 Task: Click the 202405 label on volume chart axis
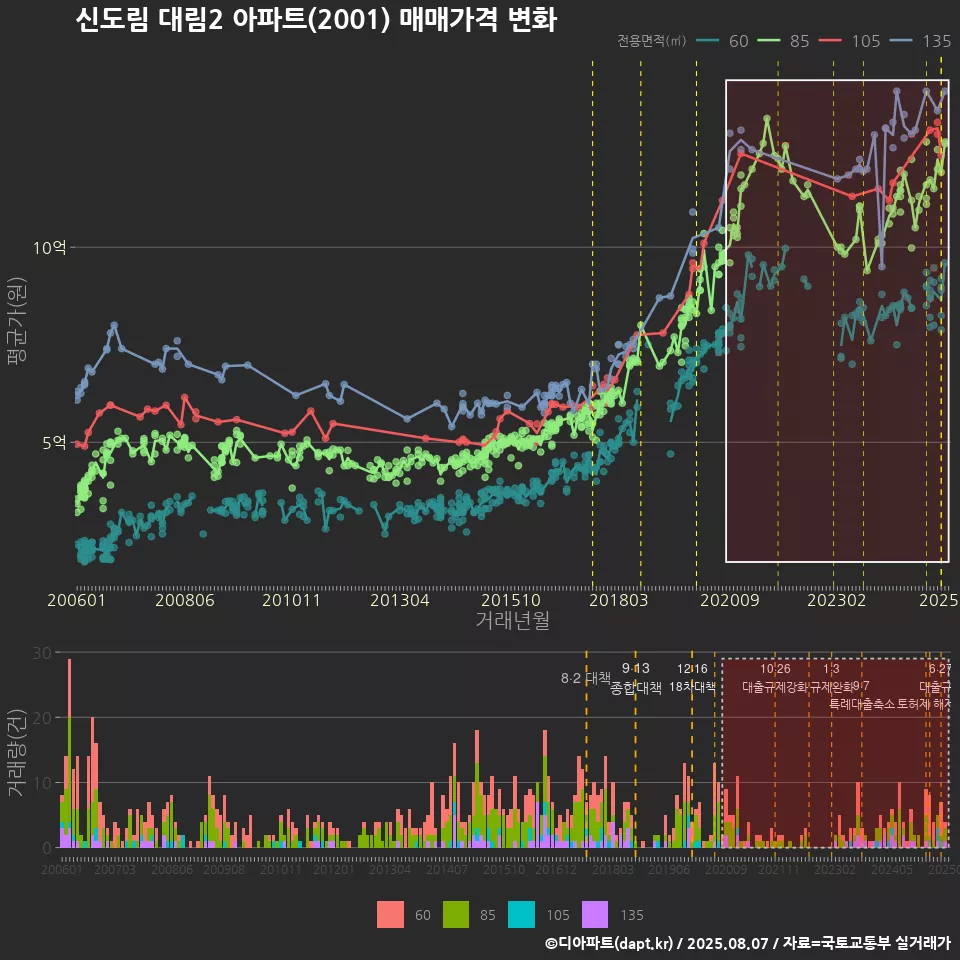(x=892, y=869)
